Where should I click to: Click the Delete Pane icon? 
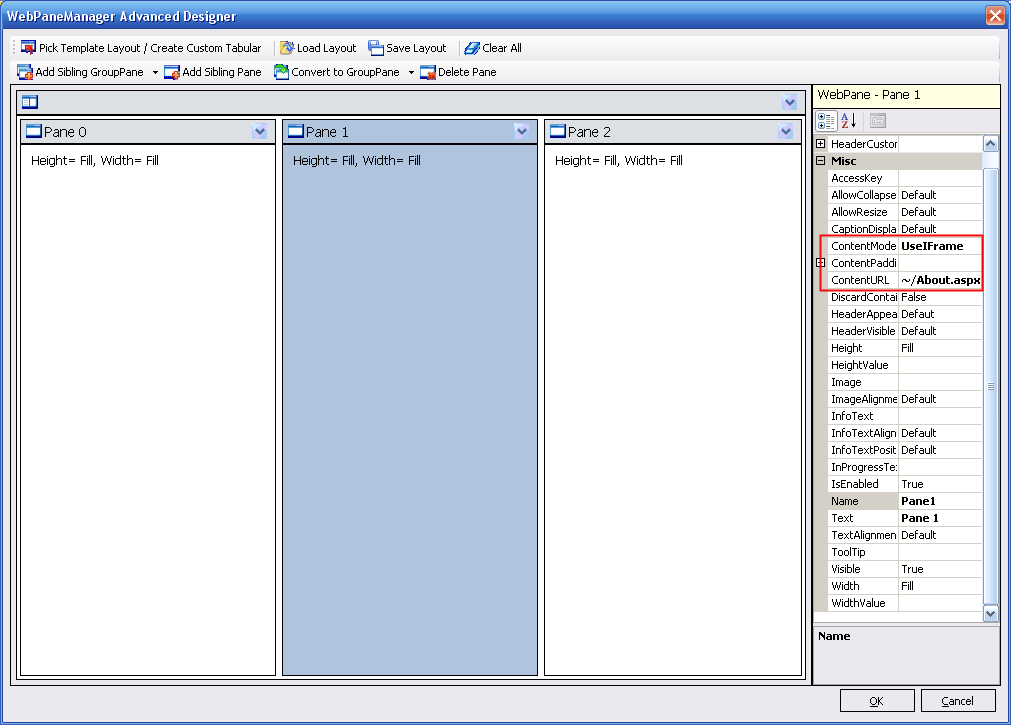(x=428, y=72)
